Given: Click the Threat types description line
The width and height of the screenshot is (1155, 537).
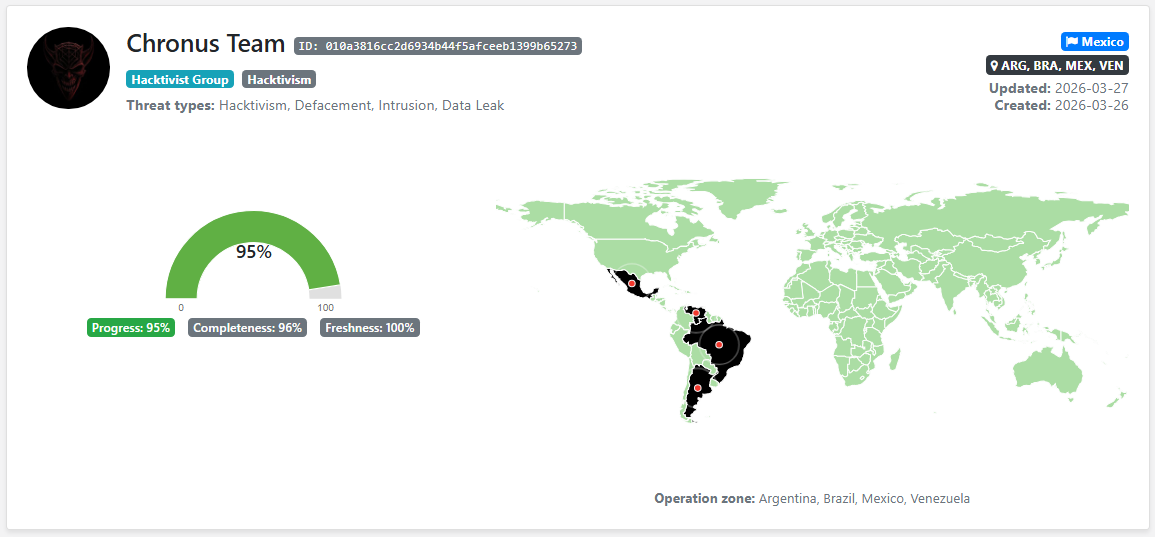Looking at the screenshot, I should [x=315, y=105].
